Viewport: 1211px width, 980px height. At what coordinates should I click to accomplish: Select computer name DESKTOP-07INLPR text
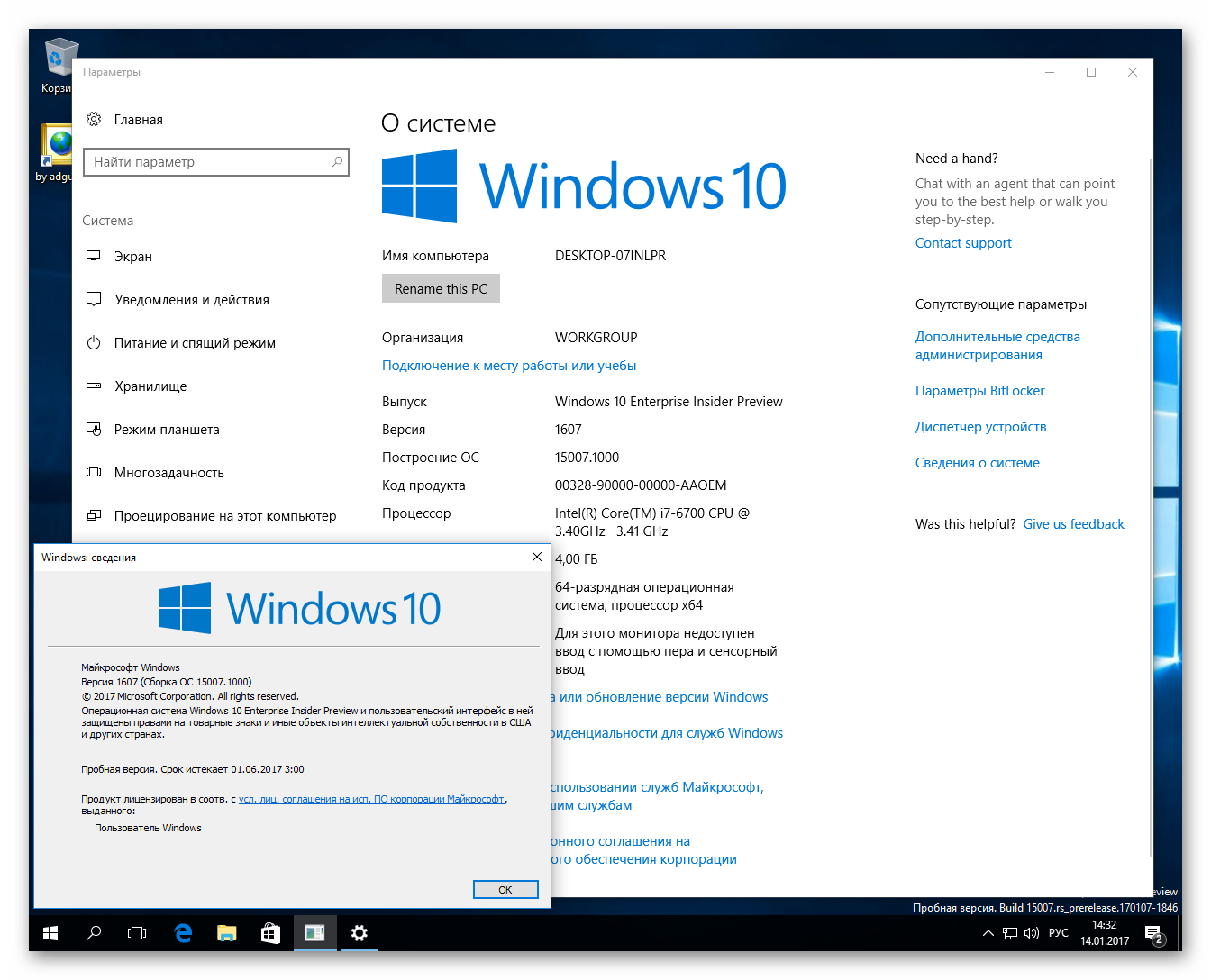(x=610, y=256)
